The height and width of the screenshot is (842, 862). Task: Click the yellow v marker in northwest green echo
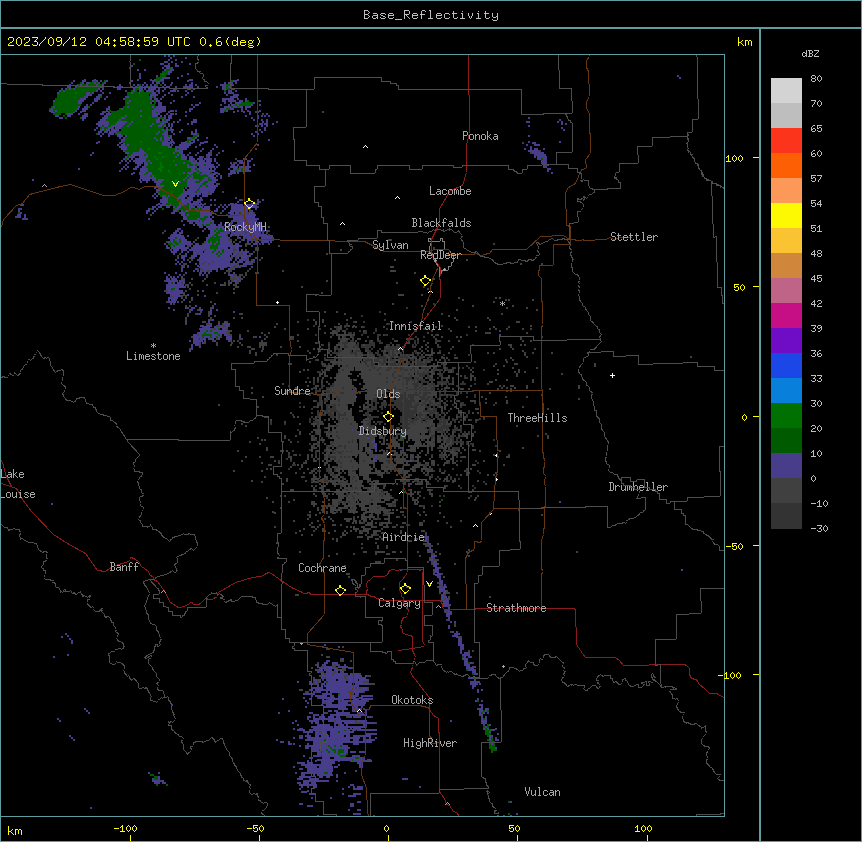(x=175, y=184)
